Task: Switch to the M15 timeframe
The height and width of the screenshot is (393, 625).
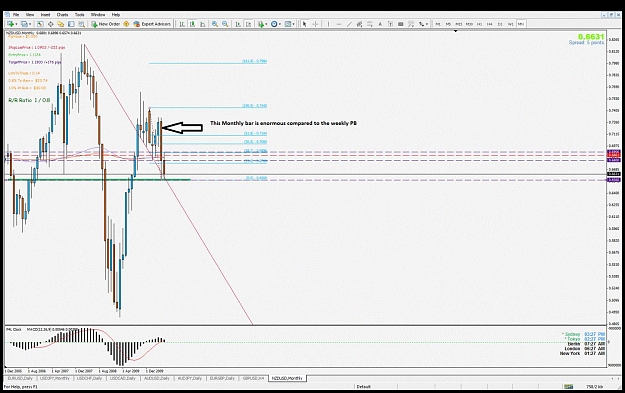Action: click(459, 24)
